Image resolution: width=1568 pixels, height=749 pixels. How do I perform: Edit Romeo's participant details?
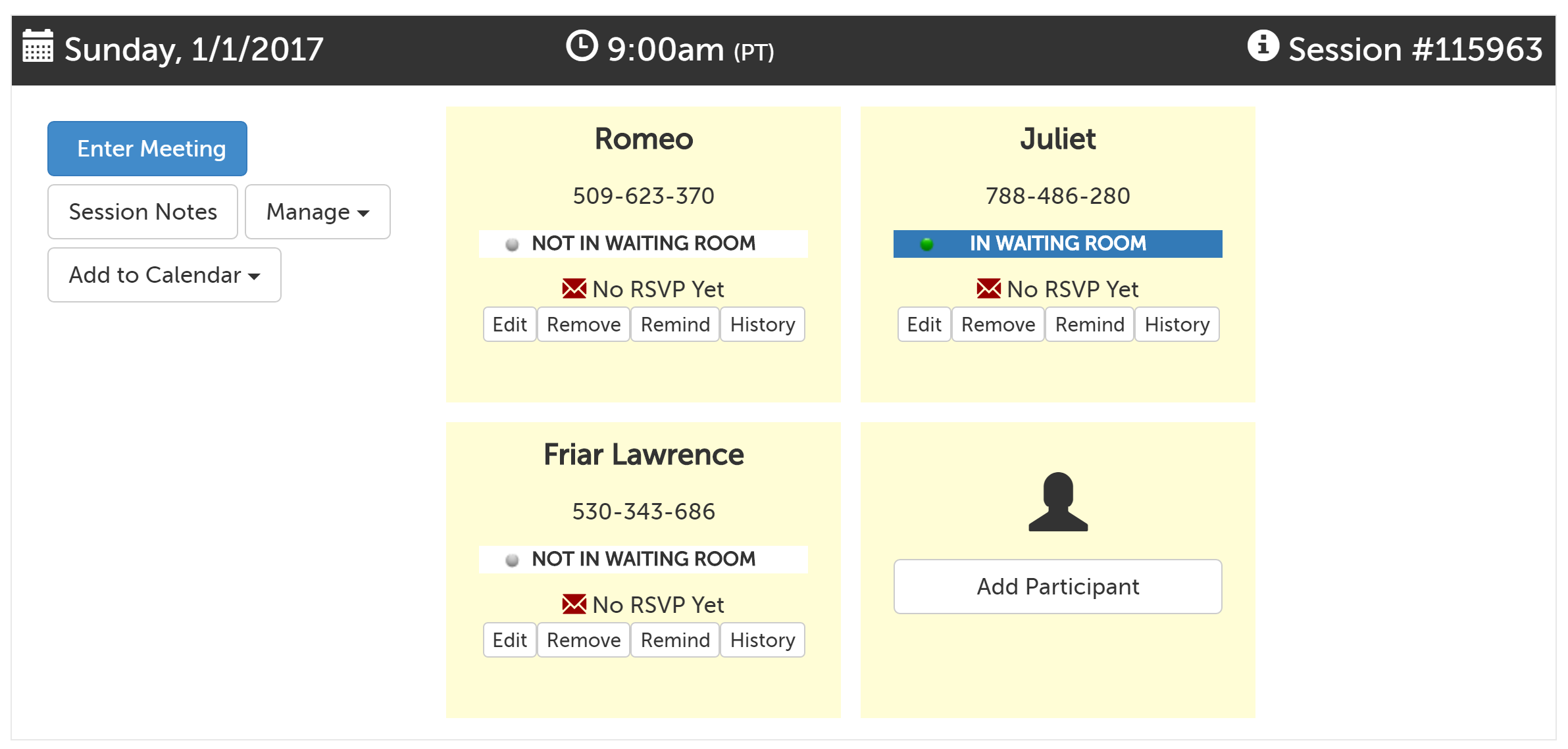pos(509,324)
